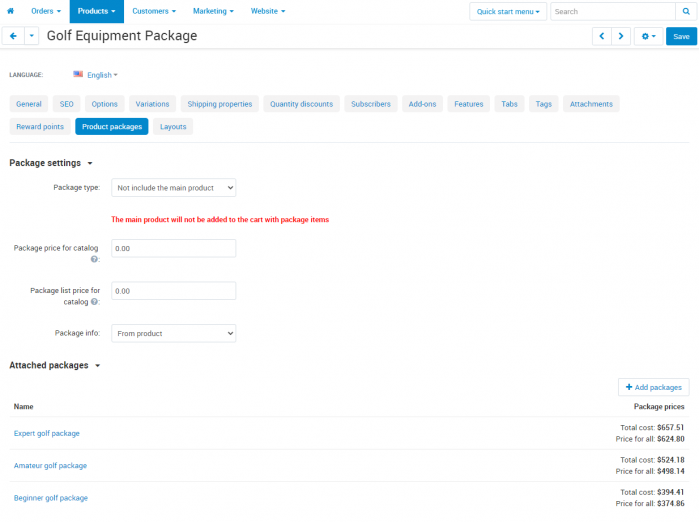Open the Customers menu
700x522 pixels.
click(154, 11)
